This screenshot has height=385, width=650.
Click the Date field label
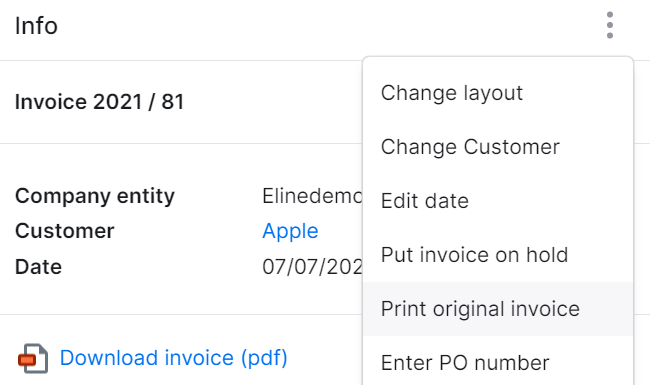[39, 267]
